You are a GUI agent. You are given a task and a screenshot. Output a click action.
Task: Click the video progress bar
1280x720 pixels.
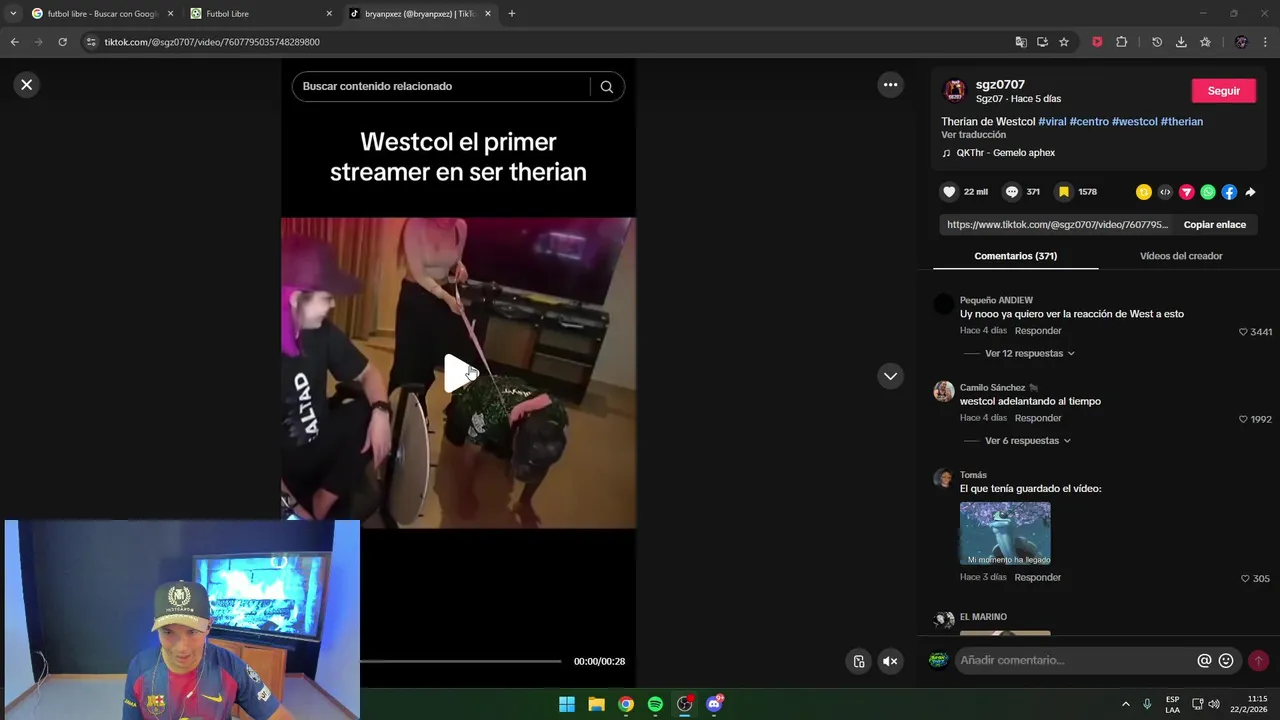[x=460, y=661]
